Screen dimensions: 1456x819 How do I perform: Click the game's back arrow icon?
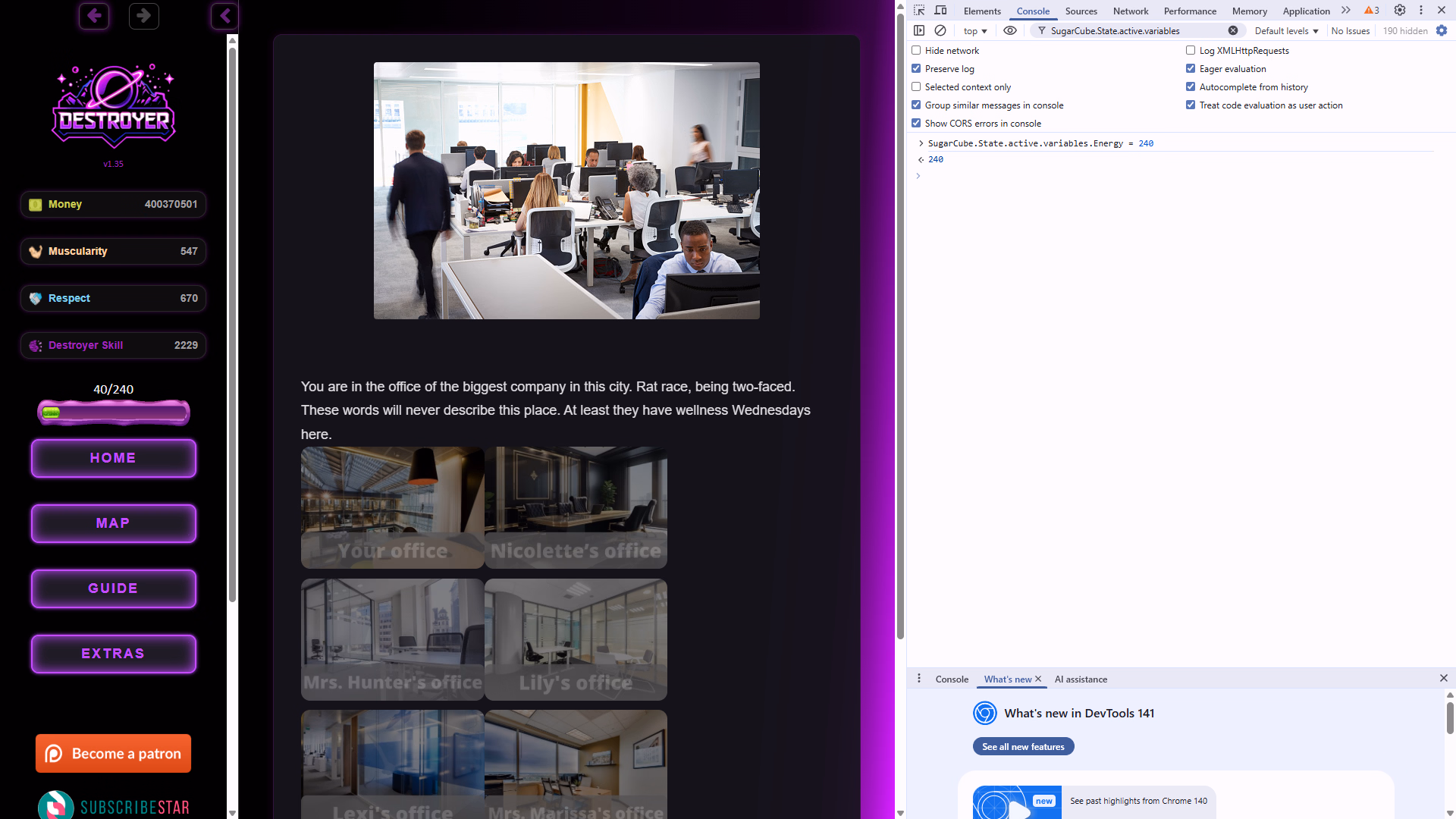[x=94, y=15]
